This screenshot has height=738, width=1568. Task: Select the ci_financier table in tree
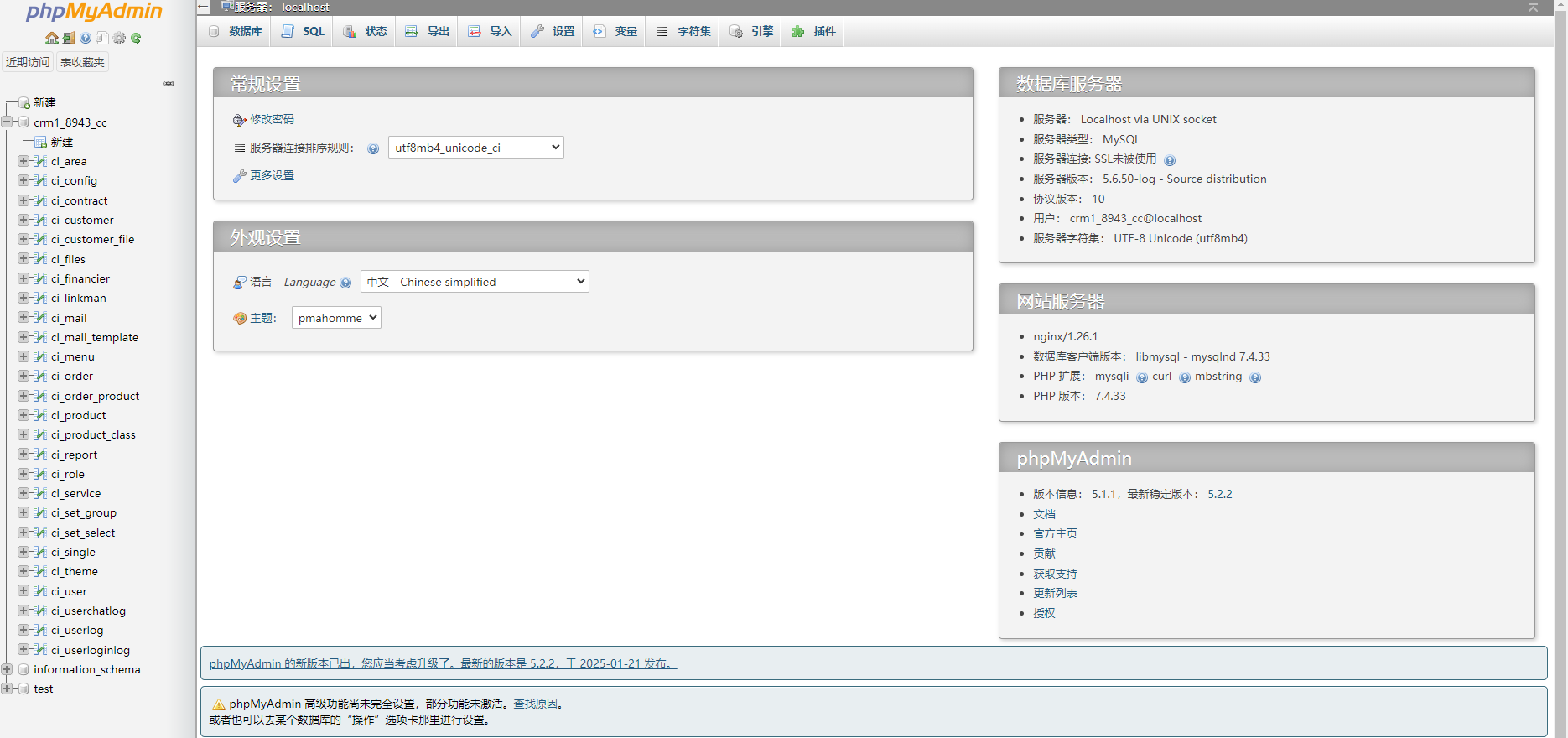click(80, 278)
